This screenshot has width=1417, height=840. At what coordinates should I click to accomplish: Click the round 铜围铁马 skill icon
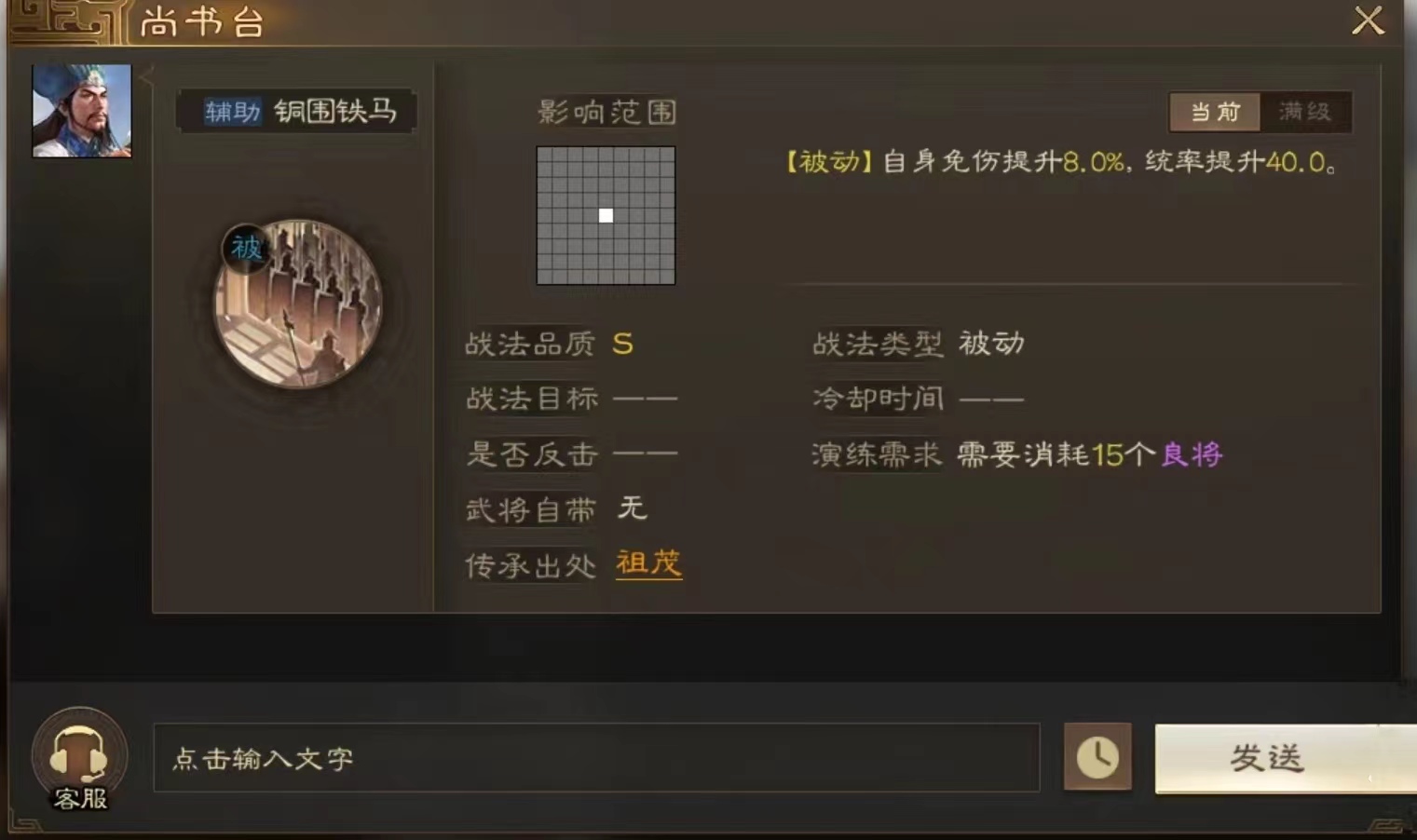tap(298, 304)
